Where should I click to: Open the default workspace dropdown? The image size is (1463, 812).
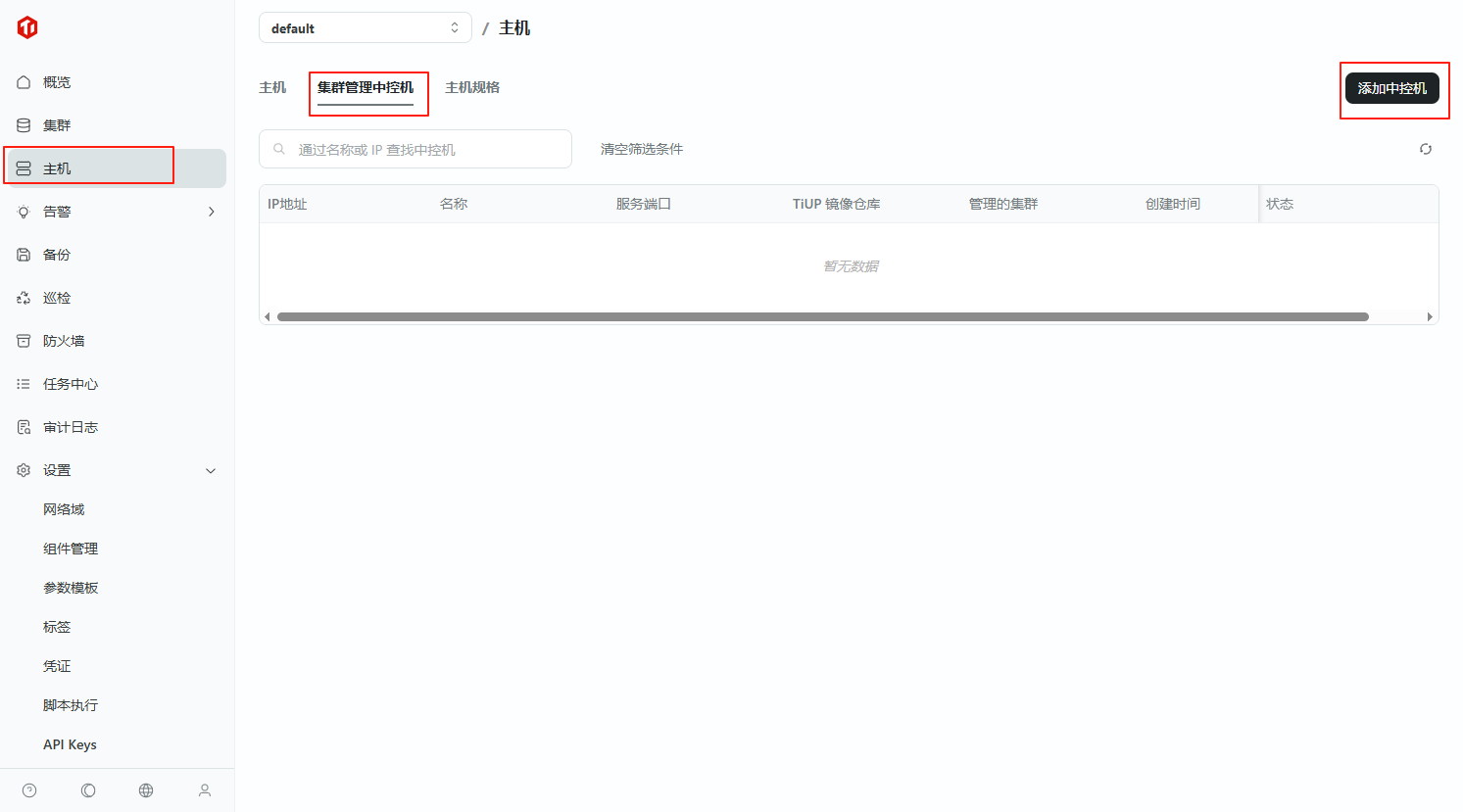(x=365, y=28)
